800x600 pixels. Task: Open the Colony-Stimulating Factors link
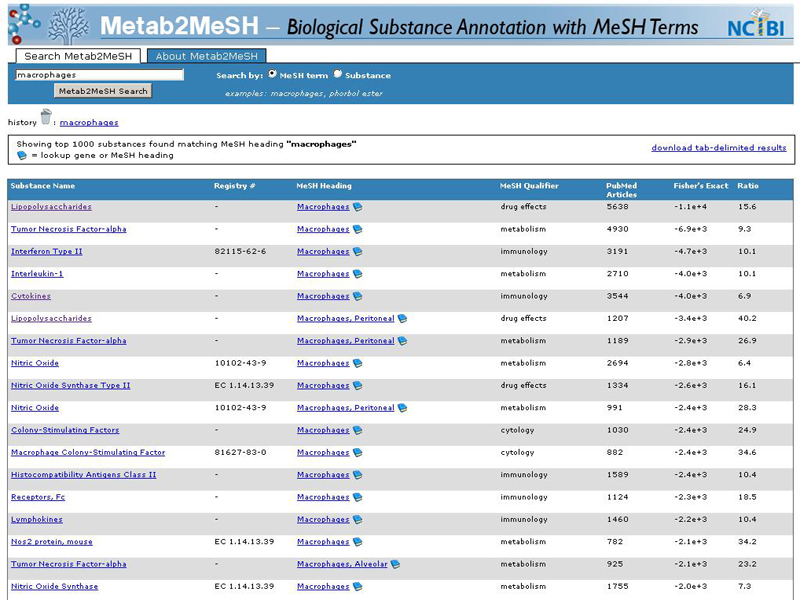[x=65, y=430]
